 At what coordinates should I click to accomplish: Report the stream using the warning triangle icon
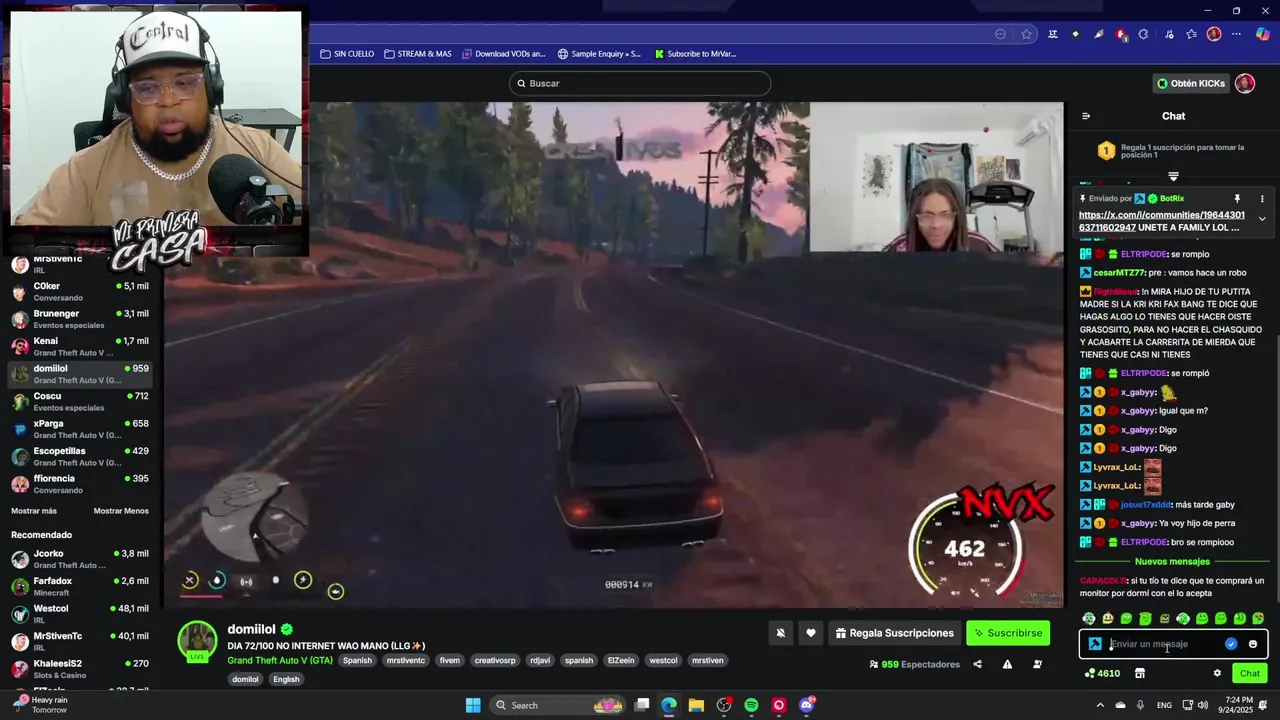1007,664
